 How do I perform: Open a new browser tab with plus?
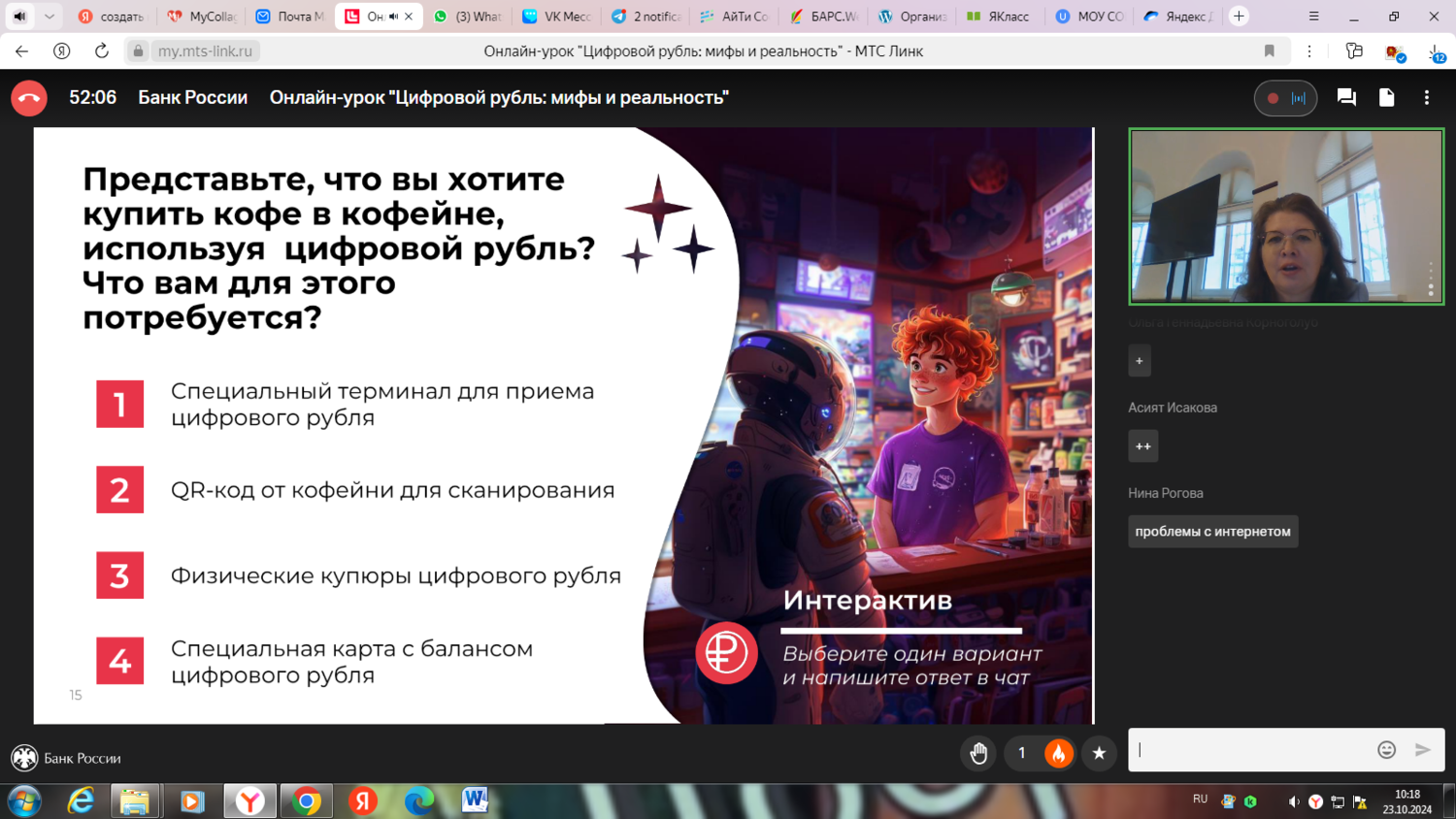click(x=1239, y=16)
